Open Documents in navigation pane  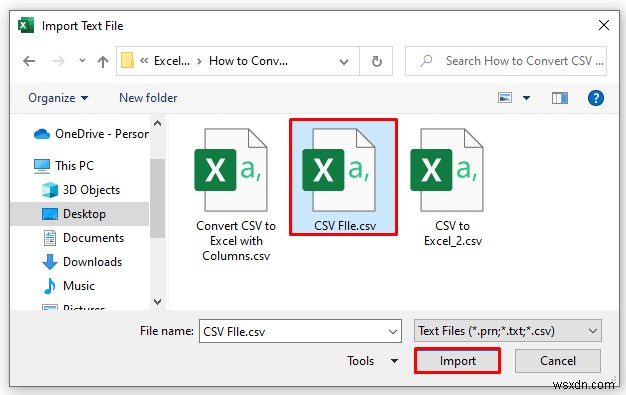83,238
